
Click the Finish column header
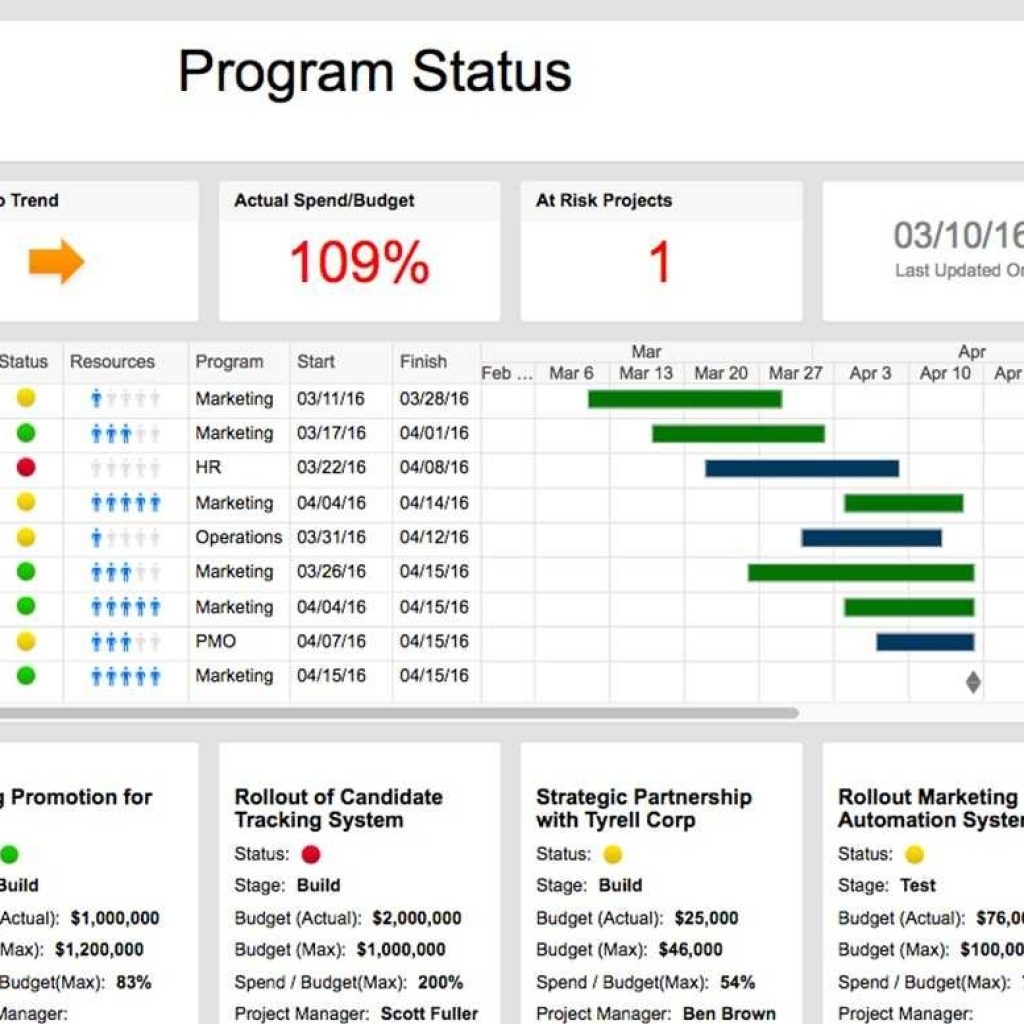coord(423,362)
